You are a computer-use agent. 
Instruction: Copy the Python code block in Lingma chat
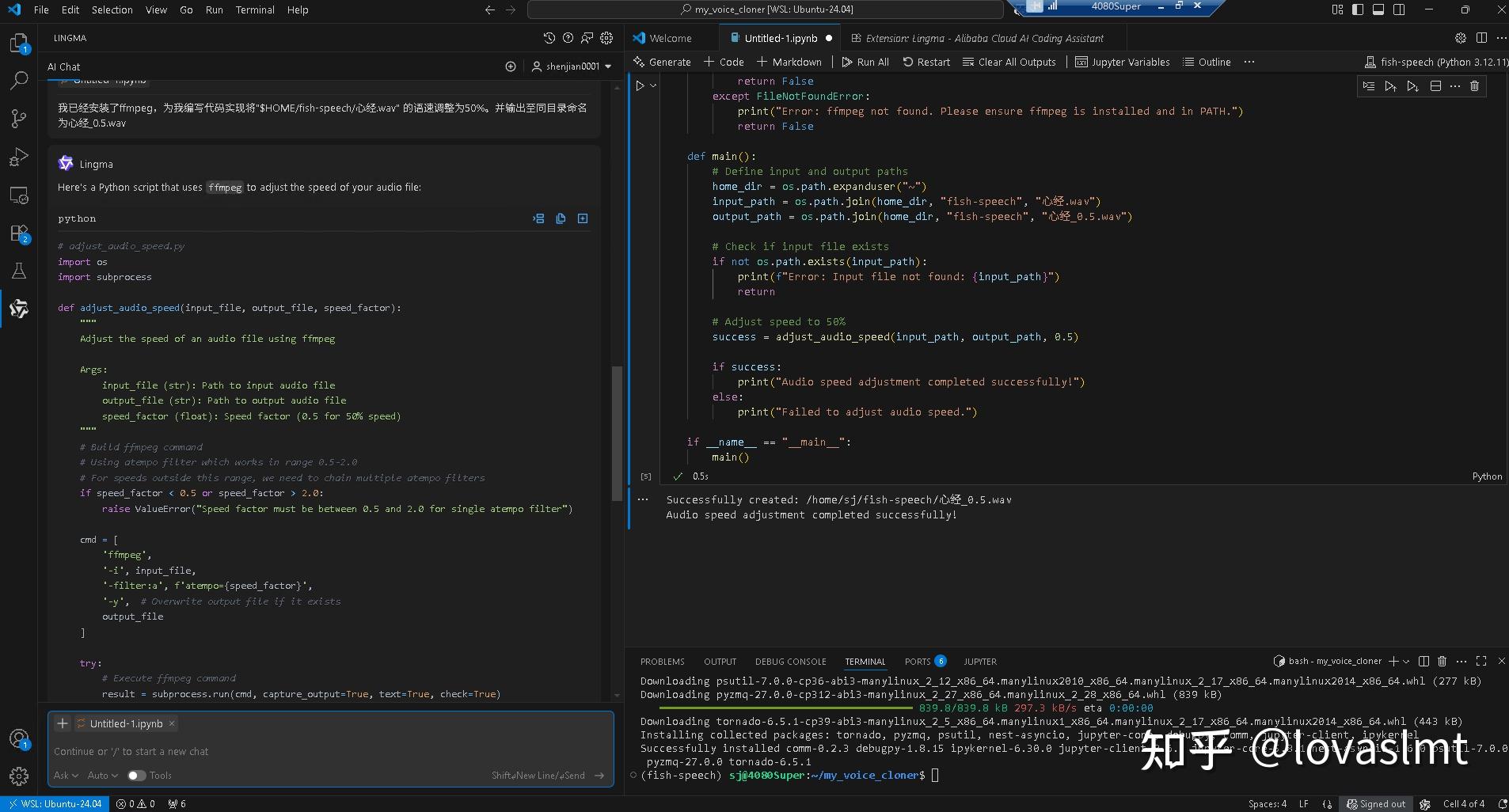pyautogui.click(x=561, y=218)
